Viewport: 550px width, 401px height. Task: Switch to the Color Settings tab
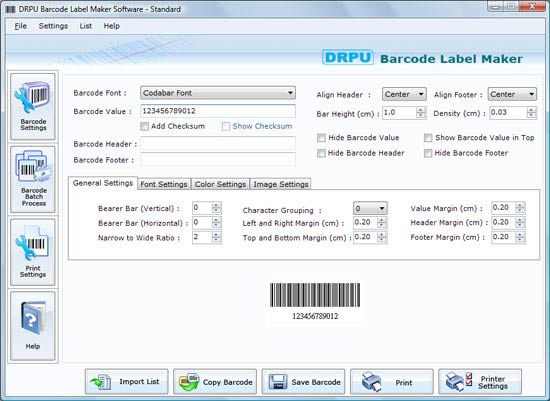220,184
